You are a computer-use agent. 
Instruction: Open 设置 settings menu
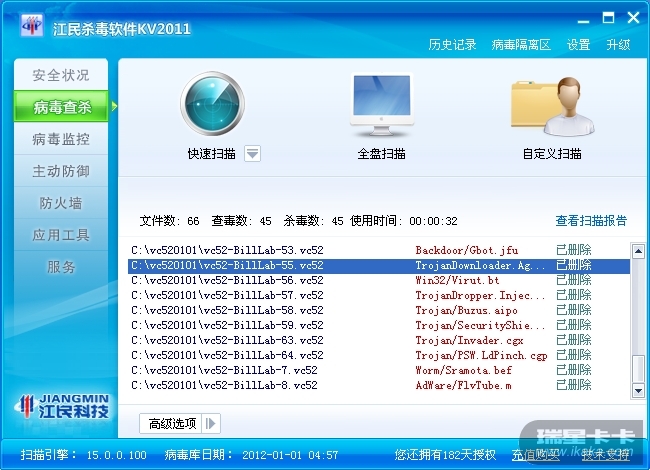click(x=578, y=44)
